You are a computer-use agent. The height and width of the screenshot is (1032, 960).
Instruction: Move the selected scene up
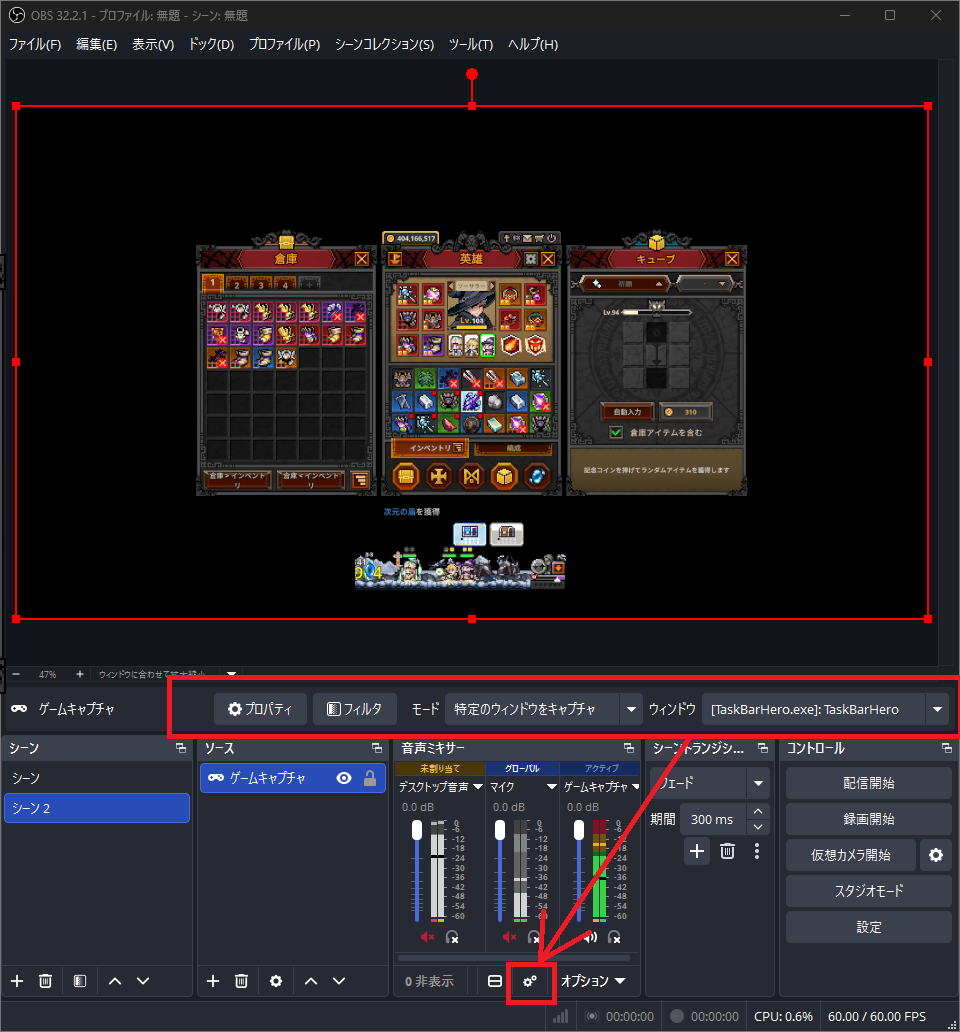click(x=114, y=981)
